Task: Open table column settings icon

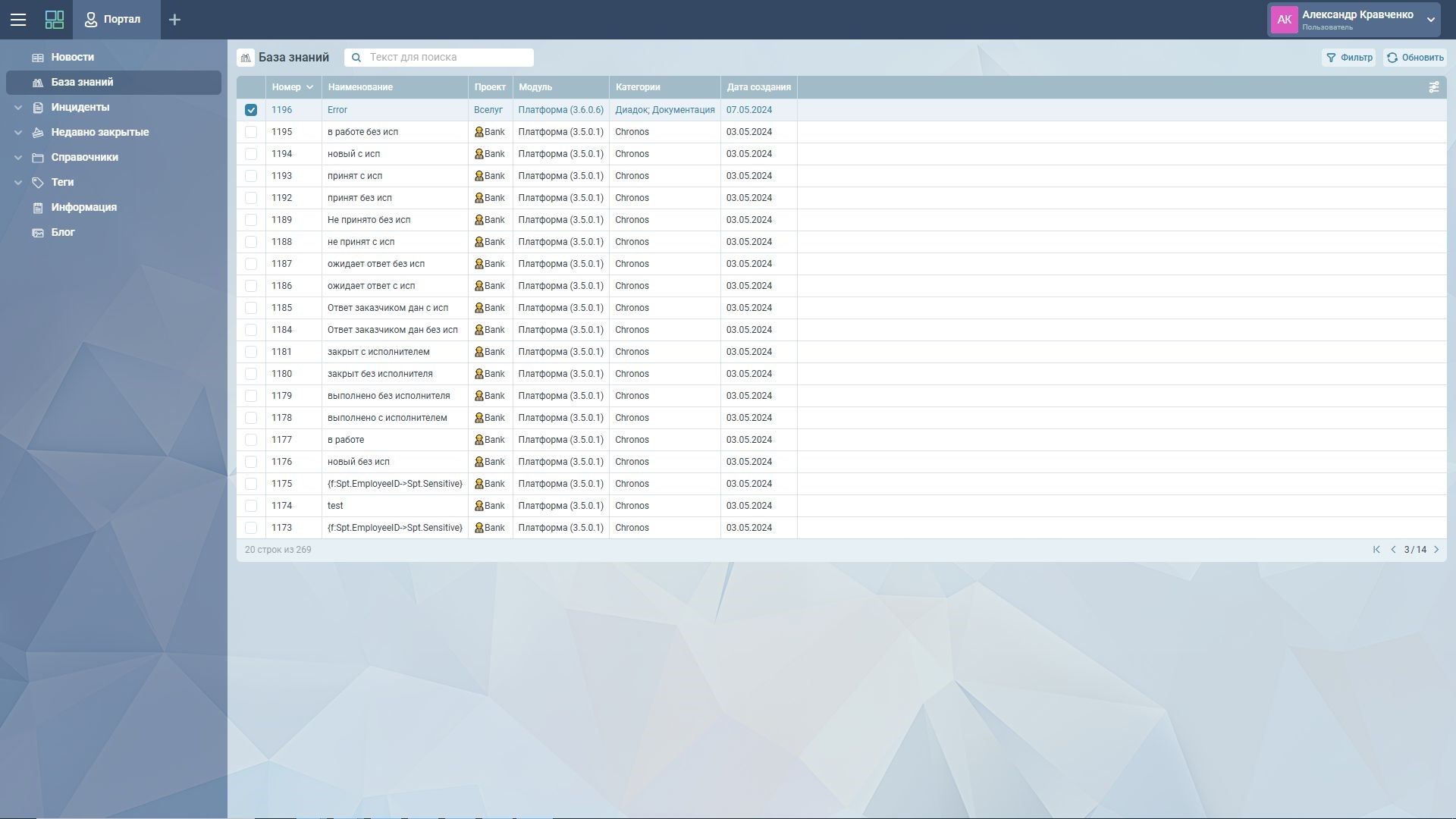Action: 1433,87
